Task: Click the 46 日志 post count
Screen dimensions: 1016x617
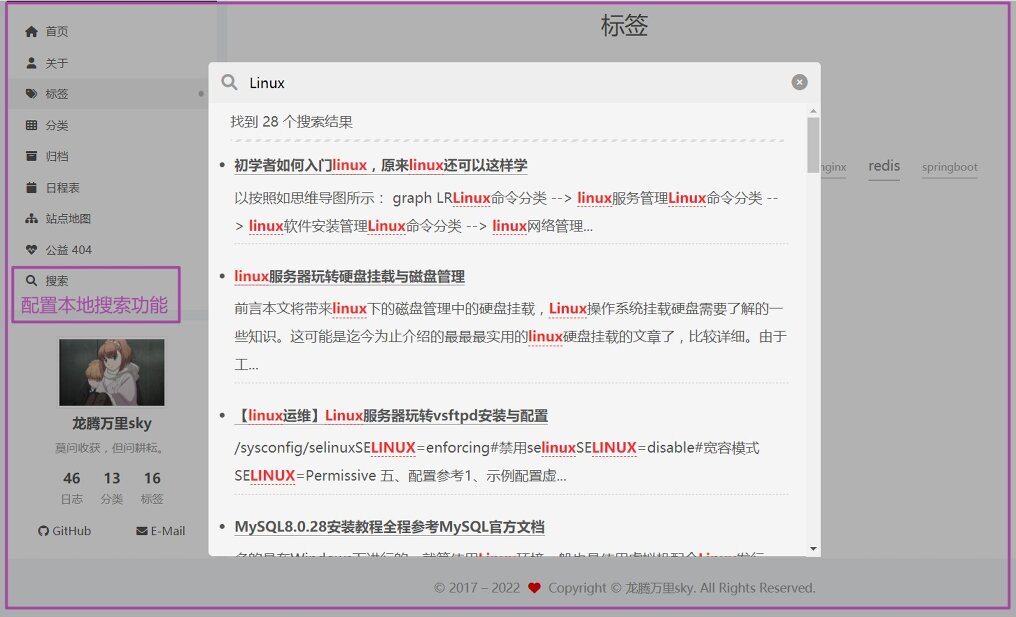Action: click(x=71, y=487)
